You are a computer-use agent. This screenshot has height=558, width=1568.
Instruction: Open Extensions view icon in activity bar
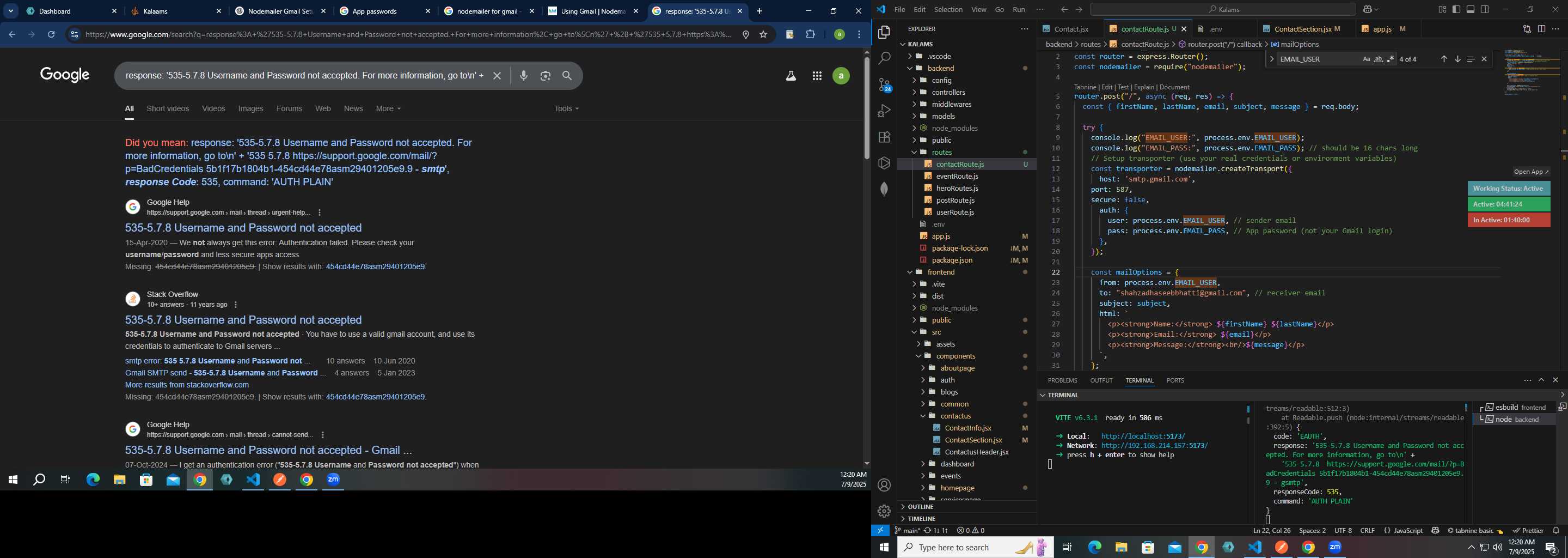(x=884, y=137)
